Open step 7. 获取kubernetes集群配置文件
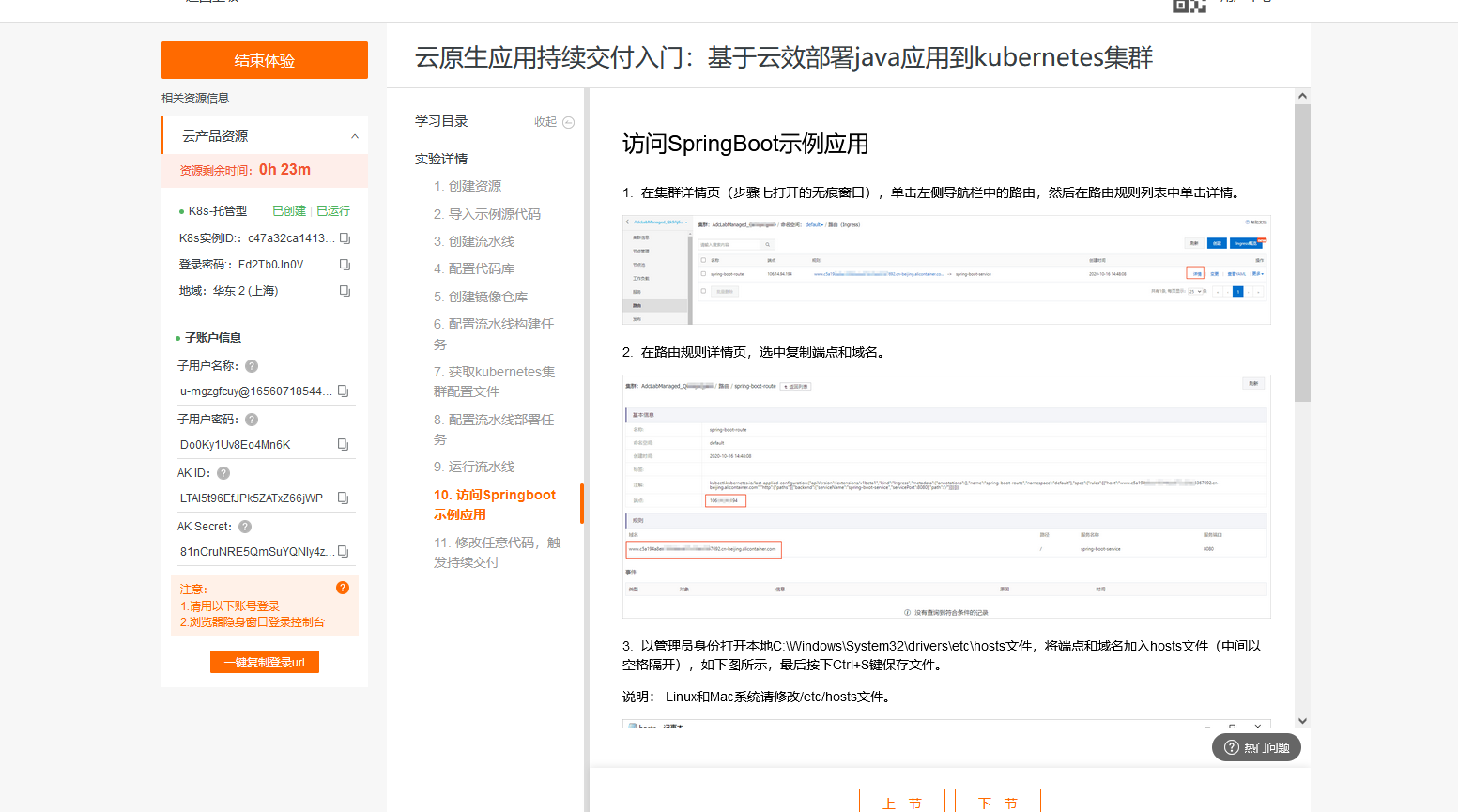 (494, 382)
